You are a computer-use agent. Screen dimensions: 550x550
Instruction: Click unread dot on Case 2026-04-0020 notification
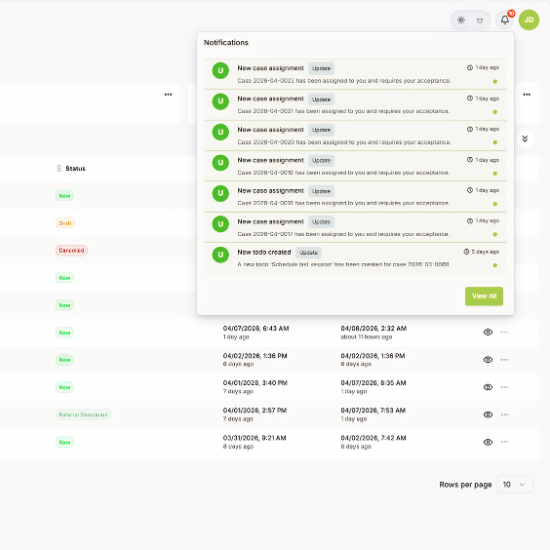[x=495, y=142]
